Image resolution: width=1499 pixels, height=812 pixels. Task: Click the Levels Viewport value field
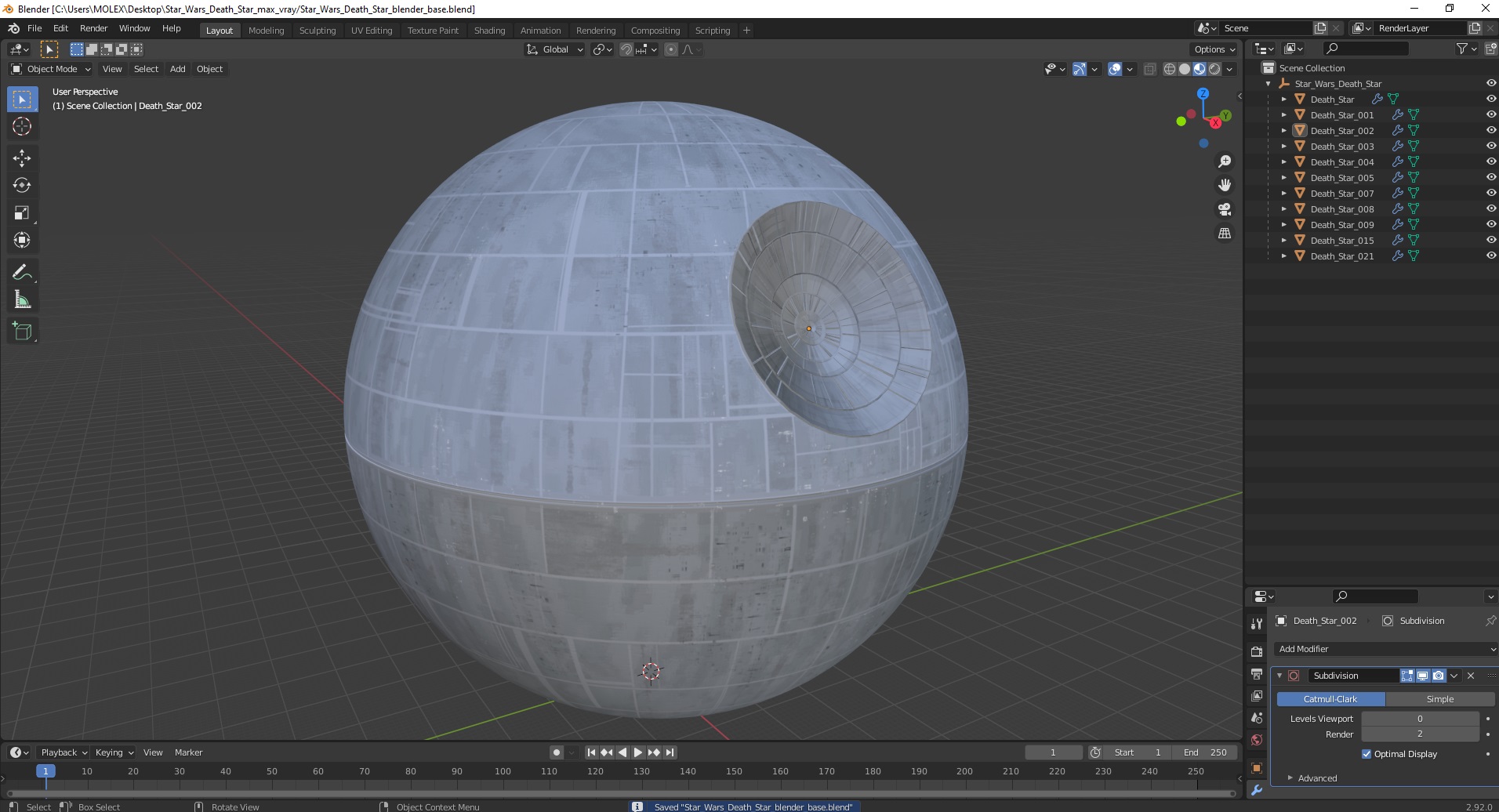click(1420, 719)
